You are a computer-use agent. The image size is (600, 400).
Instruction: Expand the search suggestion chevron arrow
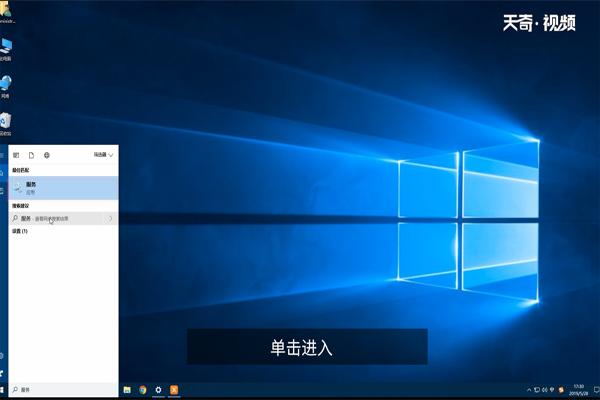point(111,219)
